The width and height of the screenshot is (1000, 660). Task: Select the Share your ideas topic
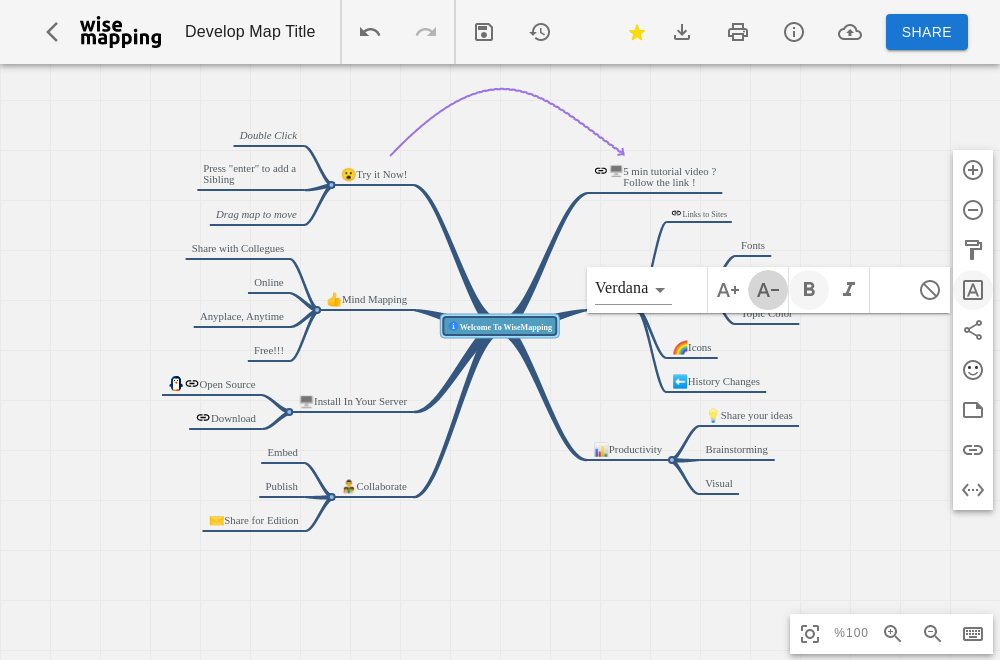(x=750, y=415)
